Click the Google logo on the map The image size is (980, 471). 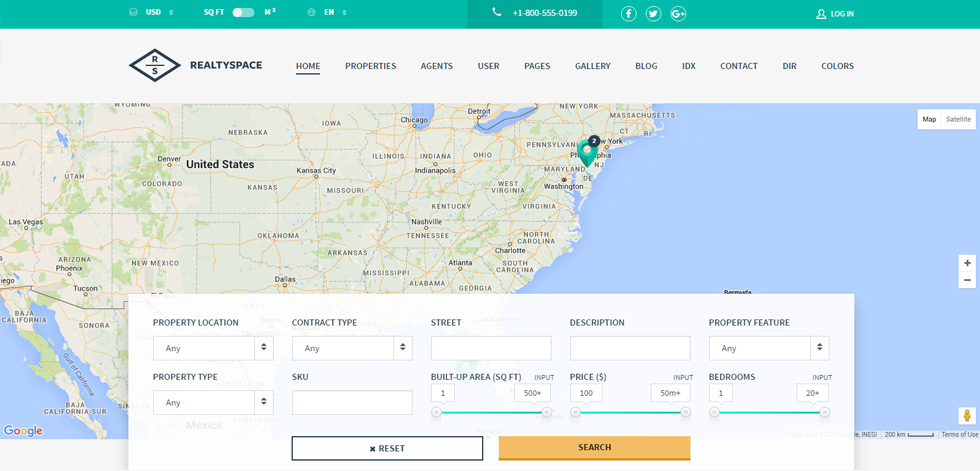[22, 430]
